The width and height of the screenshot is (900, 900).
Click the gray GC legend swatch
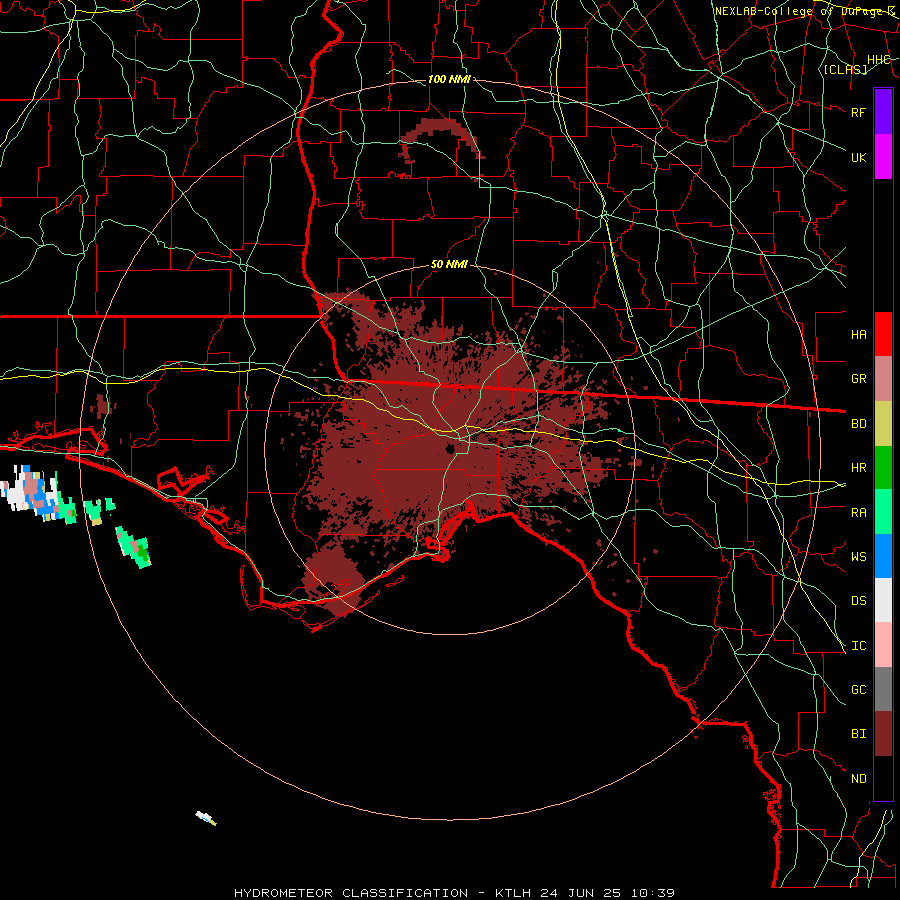click(x=883, y=689)
